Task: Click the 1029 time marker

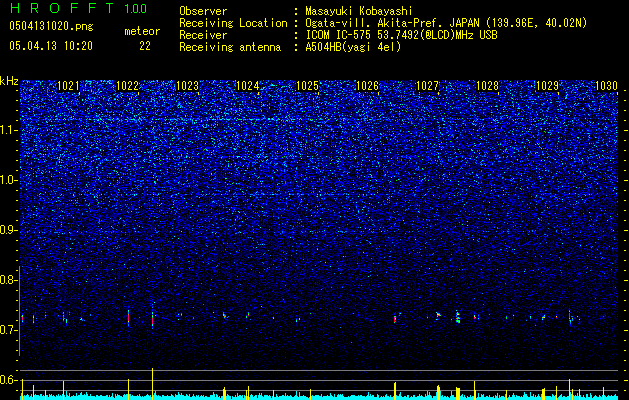Action: click(547, 86)
